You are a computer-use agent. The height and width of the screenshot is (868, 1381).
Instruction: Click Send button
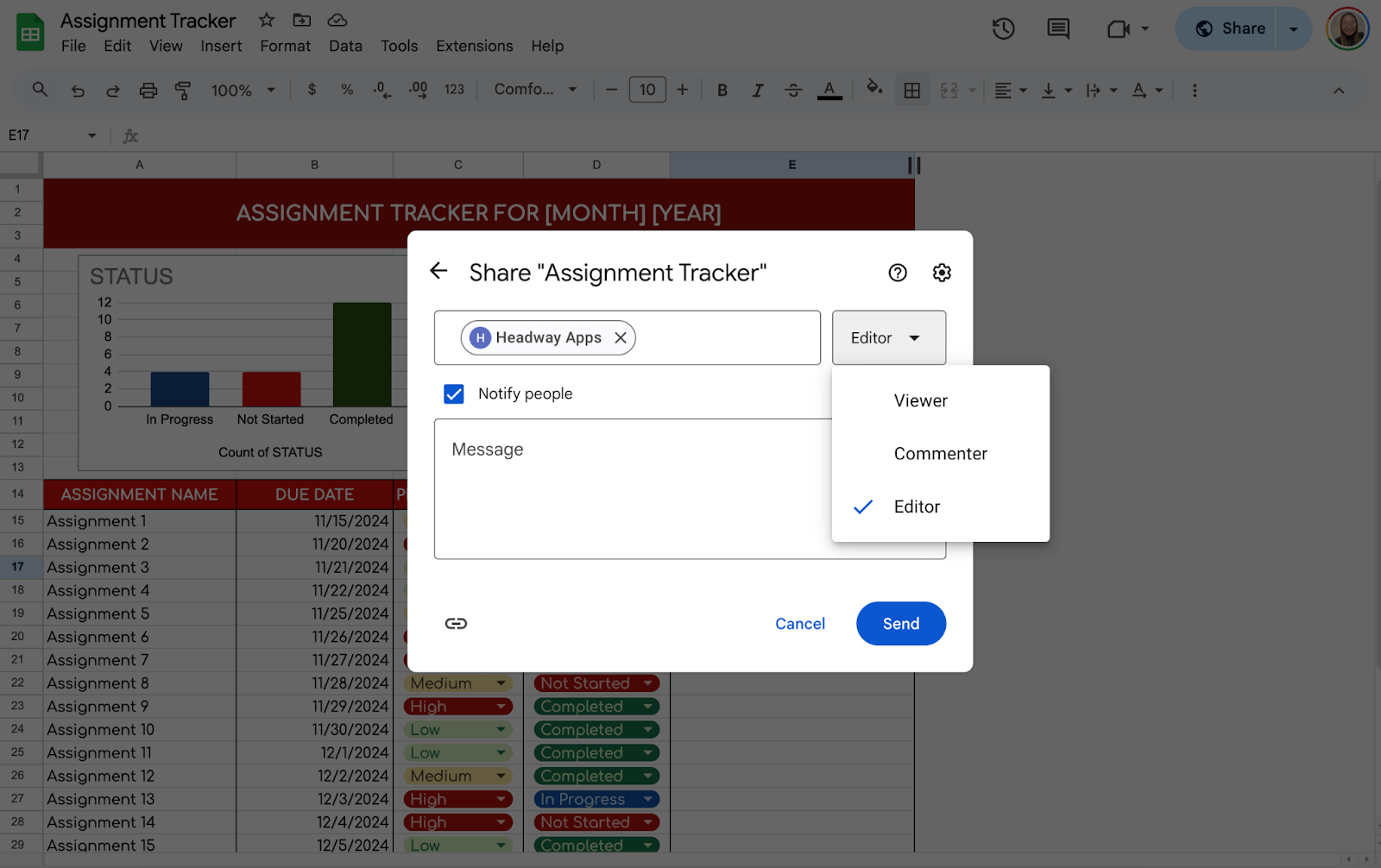pos(901,624)
